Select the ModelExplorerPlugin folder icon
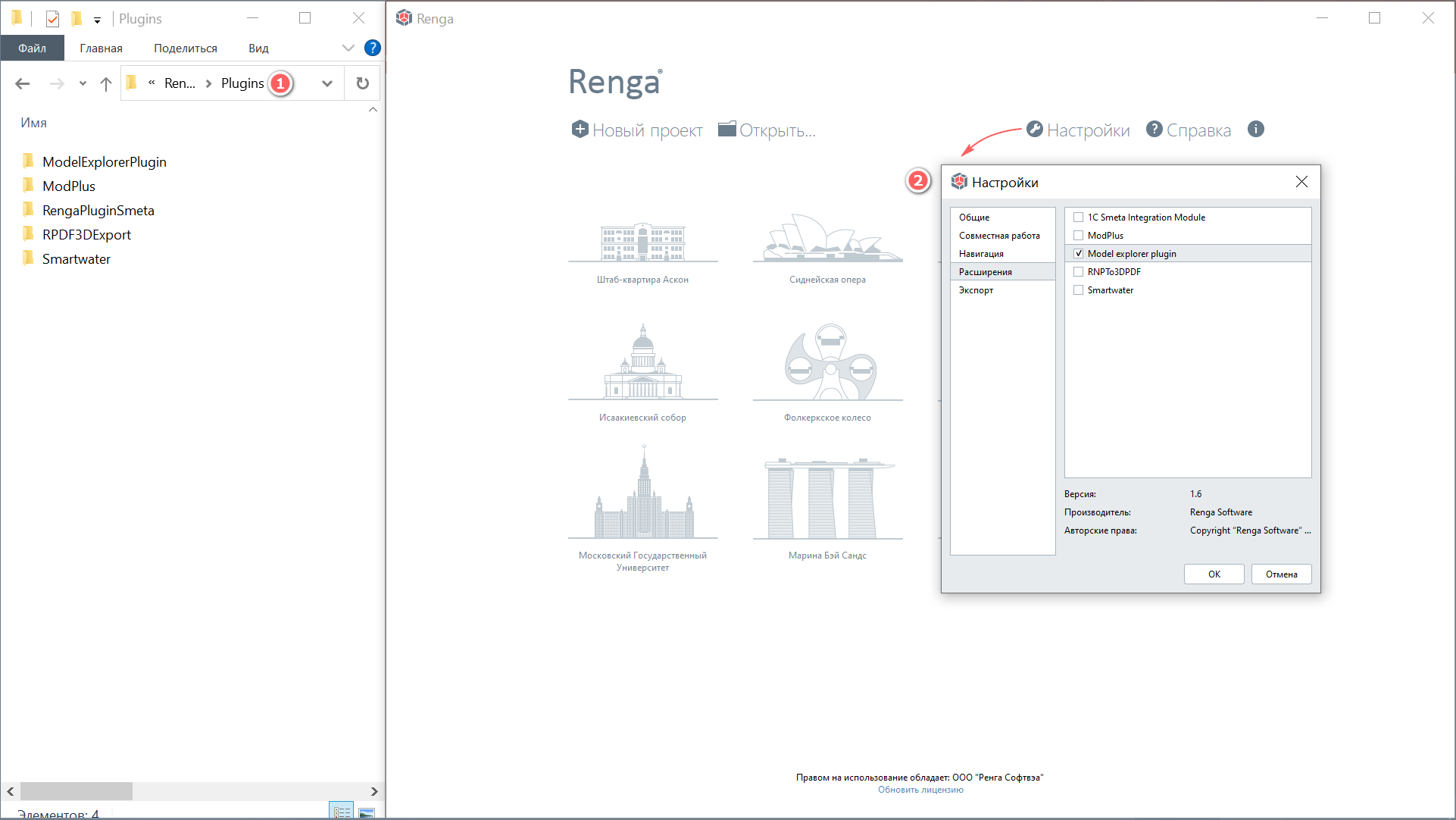 tap(28, 161)
